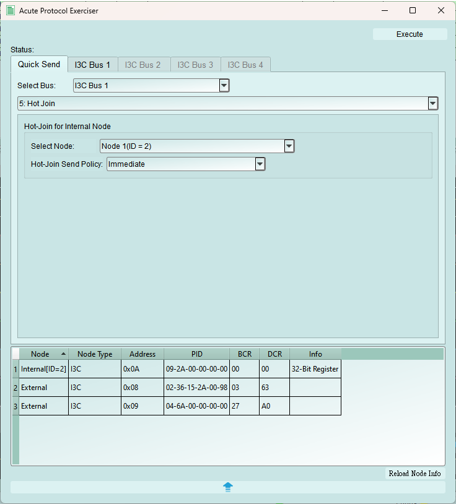Viewport: 456px width, 504px height.
Task: Open the '5: Hot Join' command dropdown
Action: [228, 103]
